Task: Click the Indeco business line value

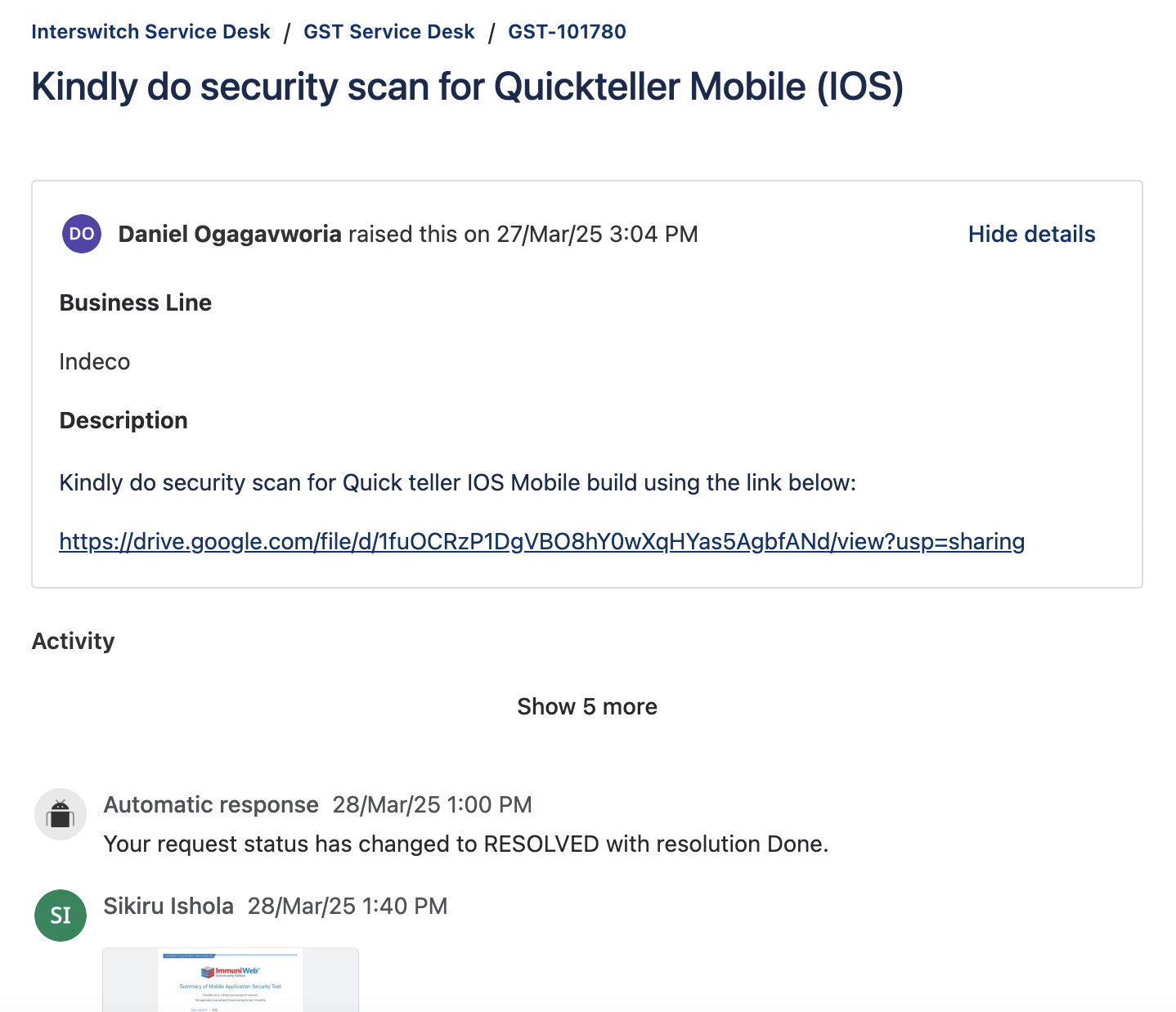Action: [95, 361]
